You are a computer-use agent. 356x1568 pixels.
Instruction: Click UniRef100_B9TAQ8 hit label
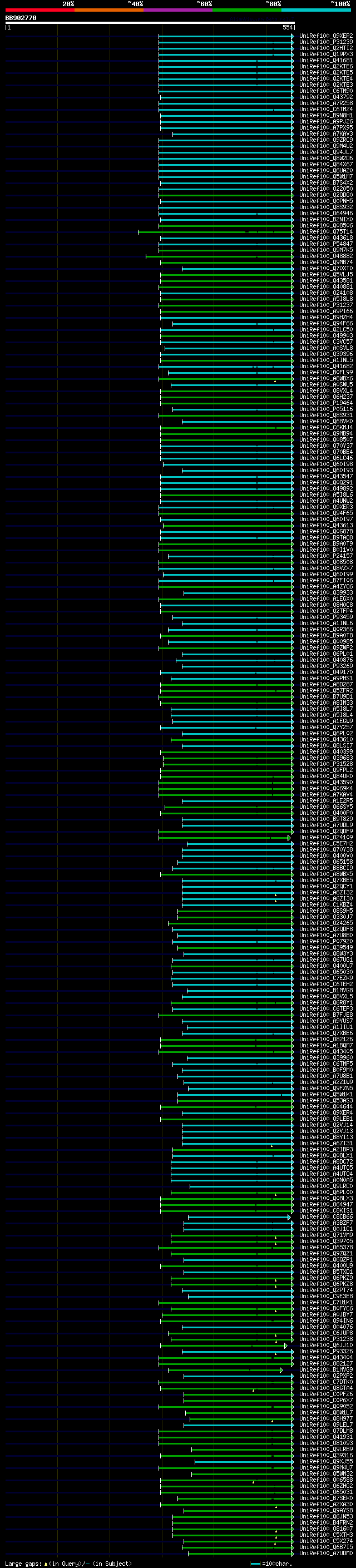click(x=325, y=537)
